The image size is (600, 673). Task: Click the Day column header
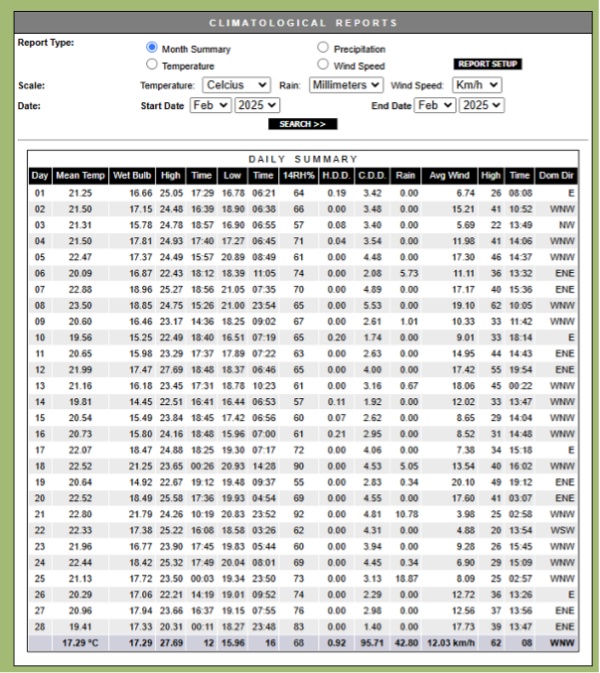click(40, 176)
